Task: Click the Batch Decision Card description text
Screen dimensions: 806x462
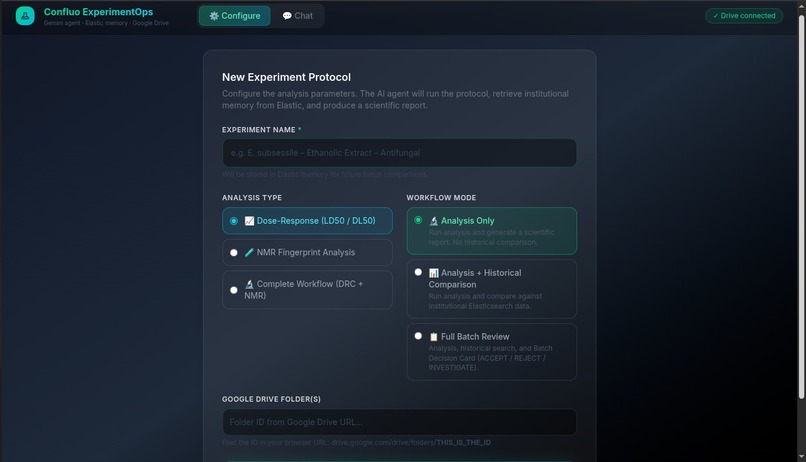Action: 490,358
